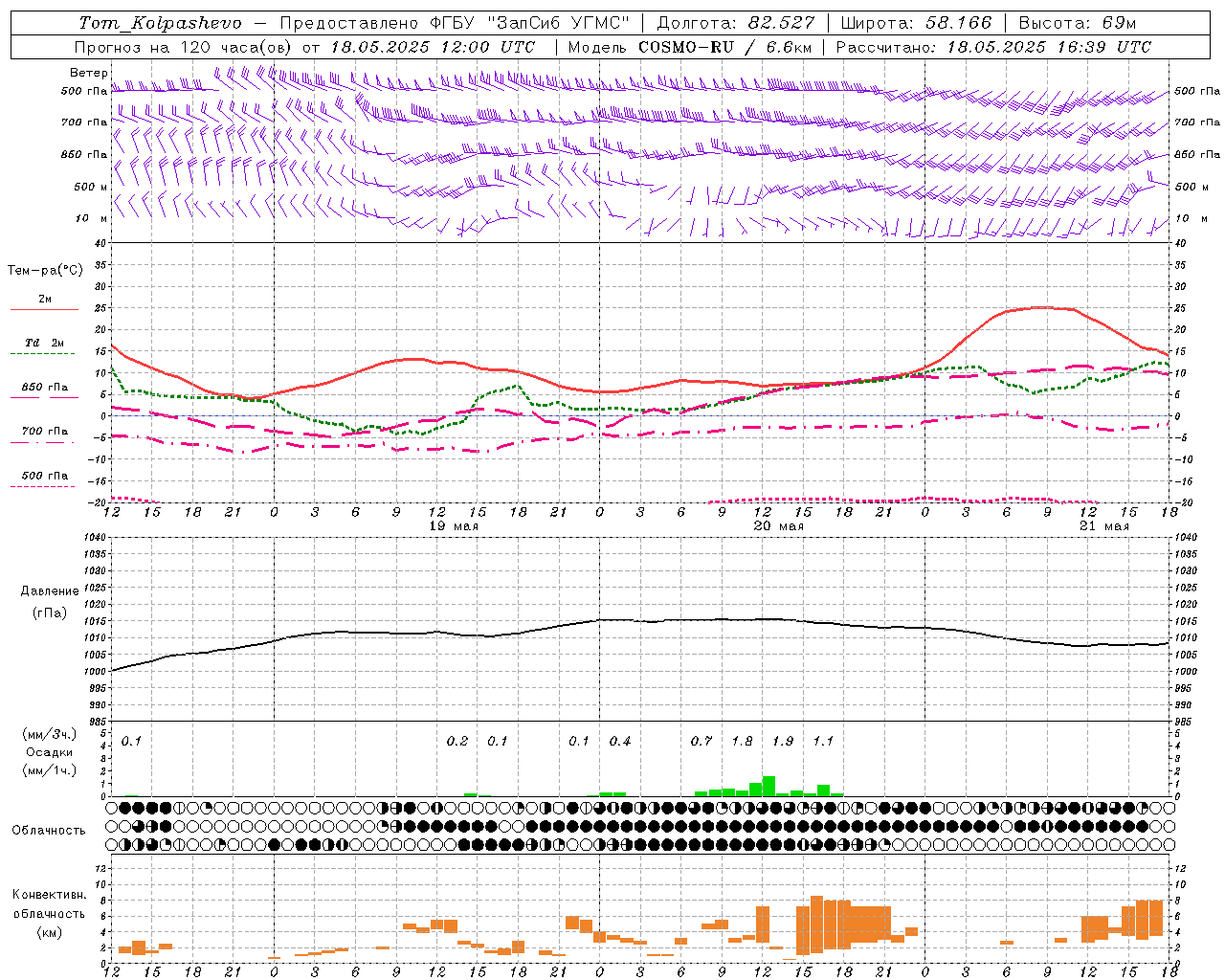
Task: Click the Давление pressure panel label
Action: 50,591
